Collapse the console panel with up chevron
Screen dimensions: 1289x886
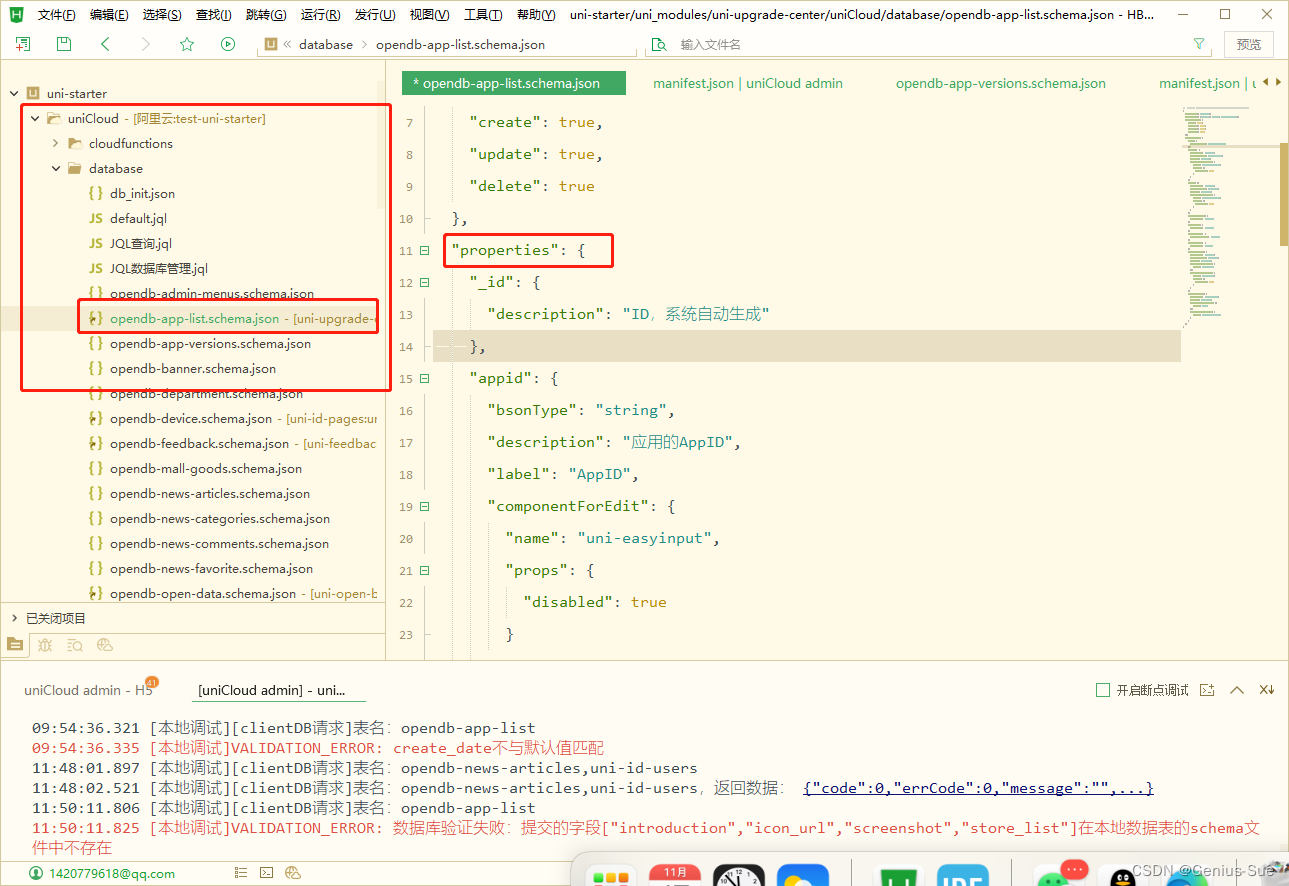(x=1237, y=690)
